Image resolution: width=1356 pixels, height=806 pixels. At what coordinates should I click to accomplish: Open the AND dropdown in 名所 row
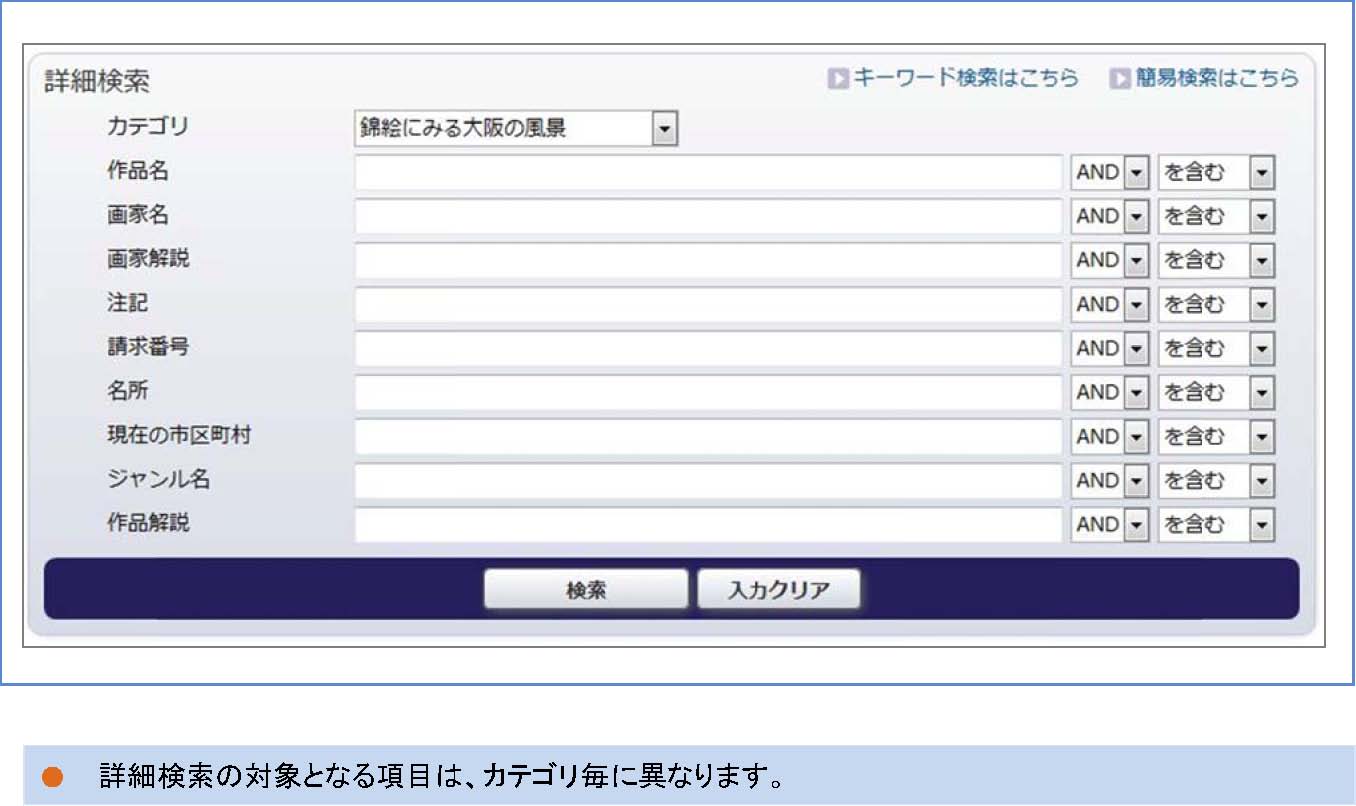[1110, 392]
